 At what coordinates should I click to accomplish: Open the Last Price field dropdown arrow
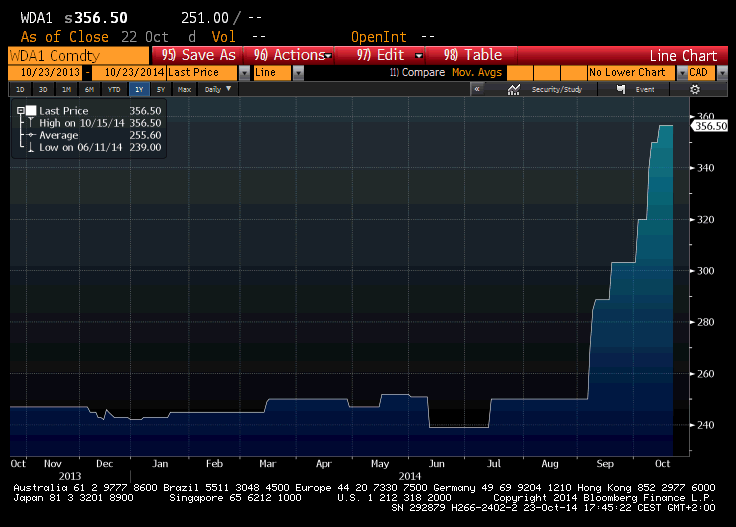(245, 73)
